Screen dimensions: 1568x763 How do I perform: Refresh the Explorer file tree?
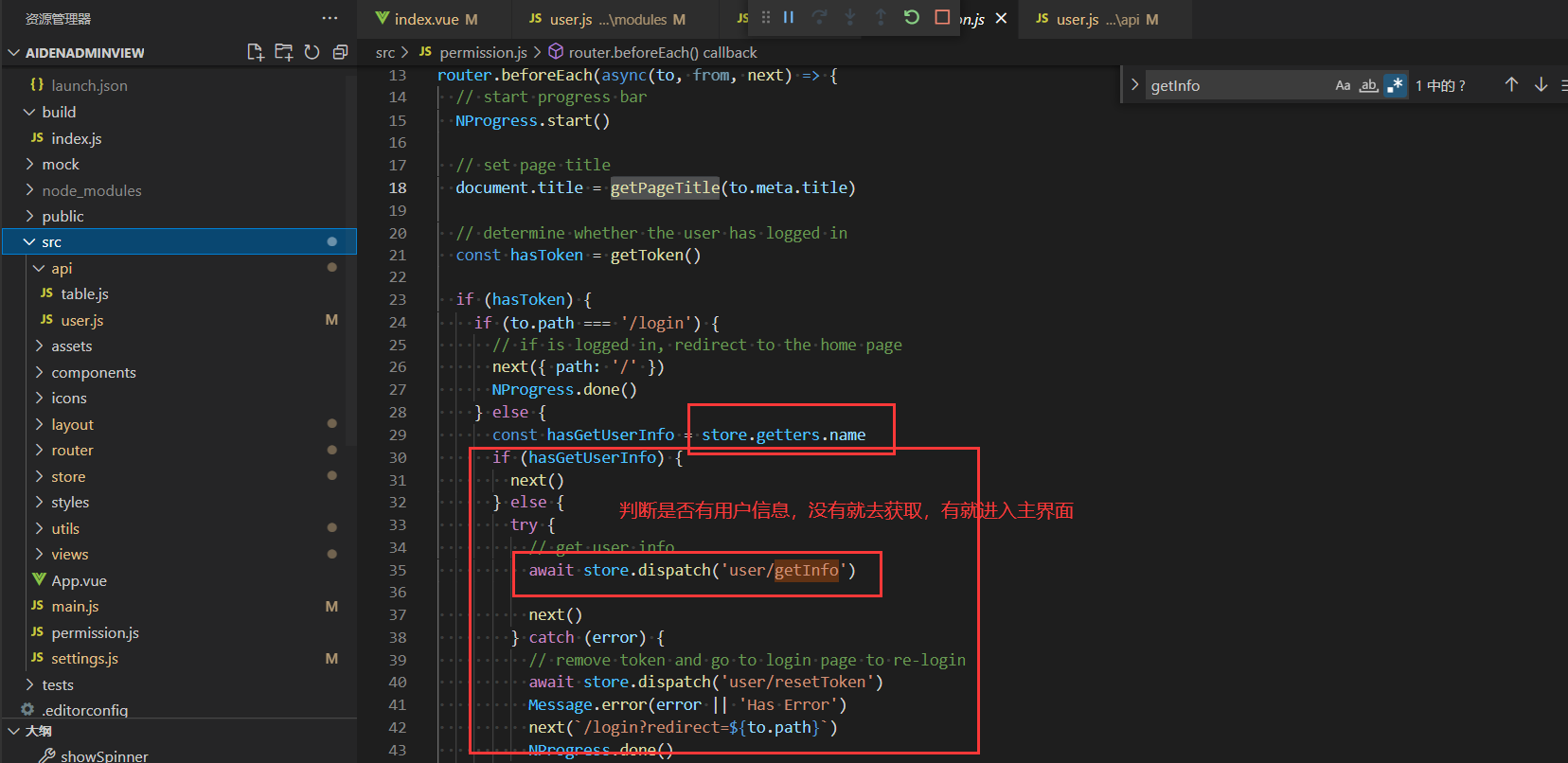[x=312, y=52]
